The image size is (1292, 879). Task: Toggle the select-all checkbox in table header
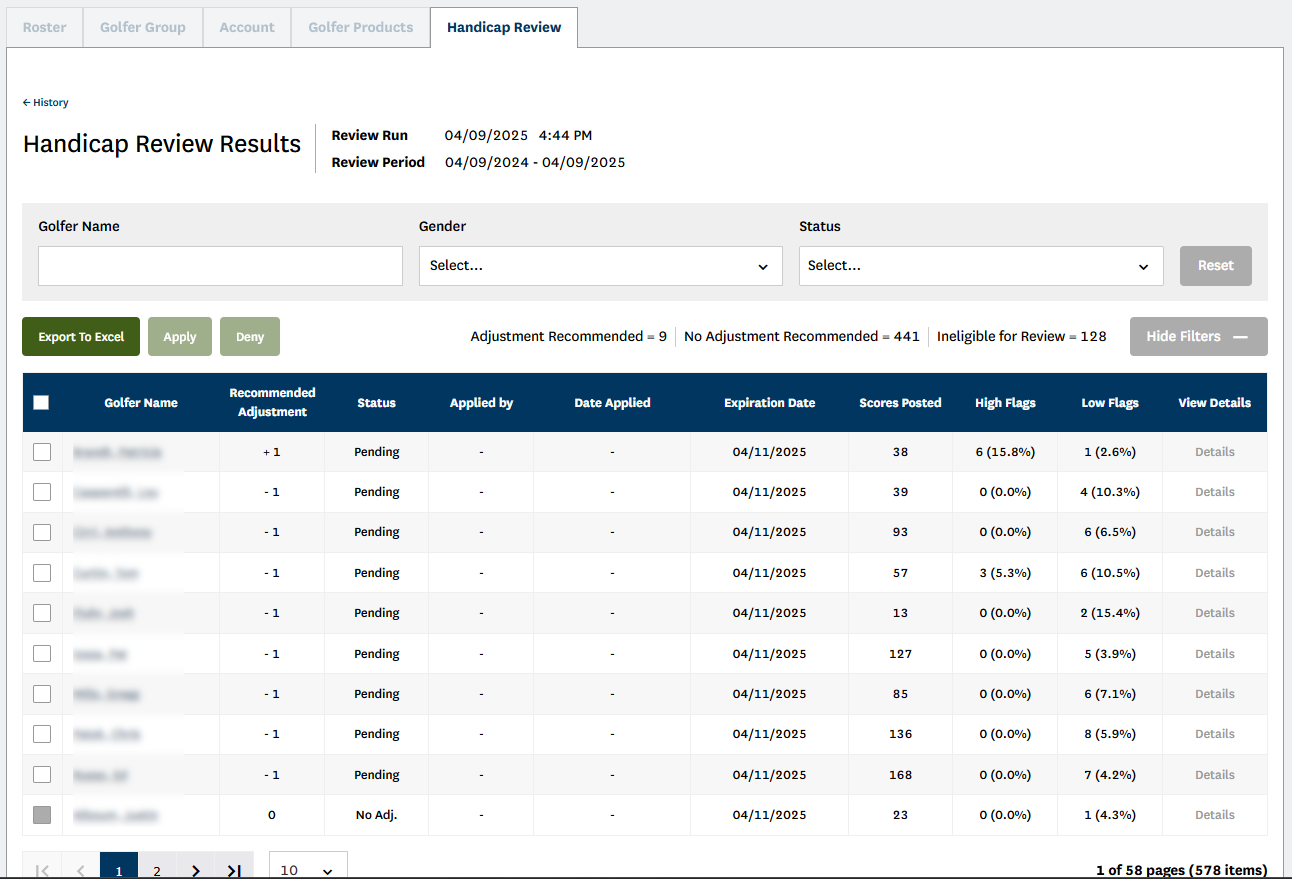point(41,403)
